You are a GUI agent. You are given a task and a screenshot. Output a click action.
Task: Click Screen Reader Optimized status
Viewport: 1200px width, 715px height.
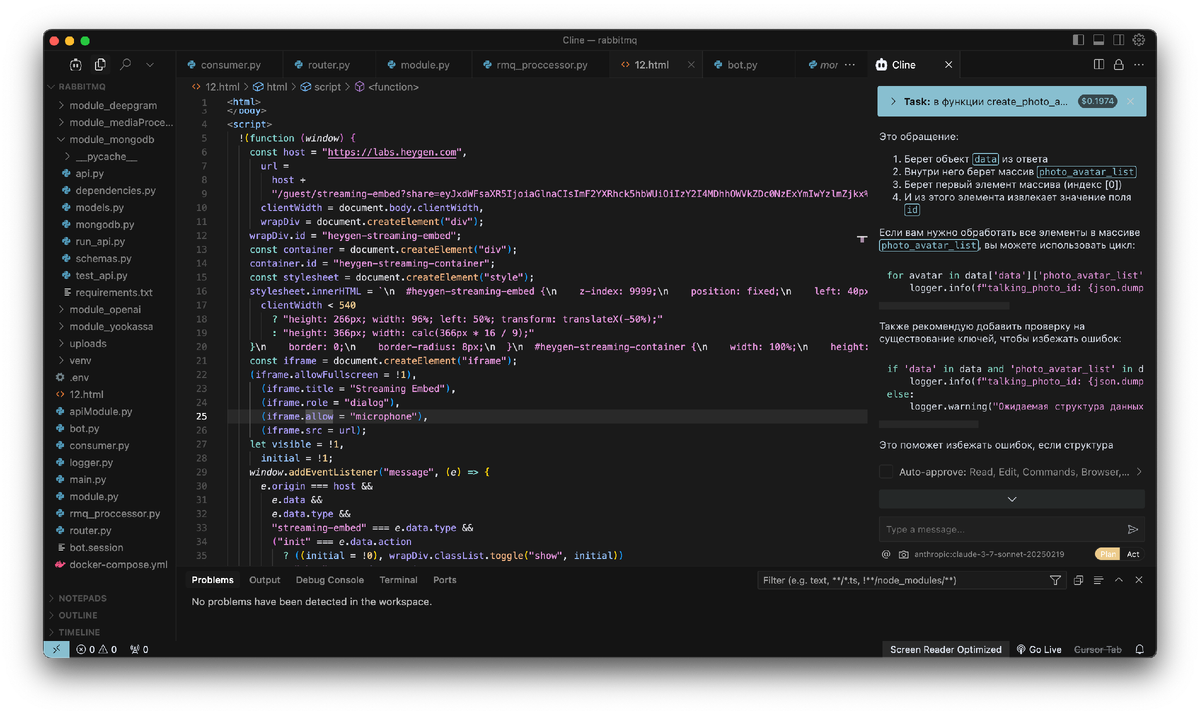[x=946, y=649]
